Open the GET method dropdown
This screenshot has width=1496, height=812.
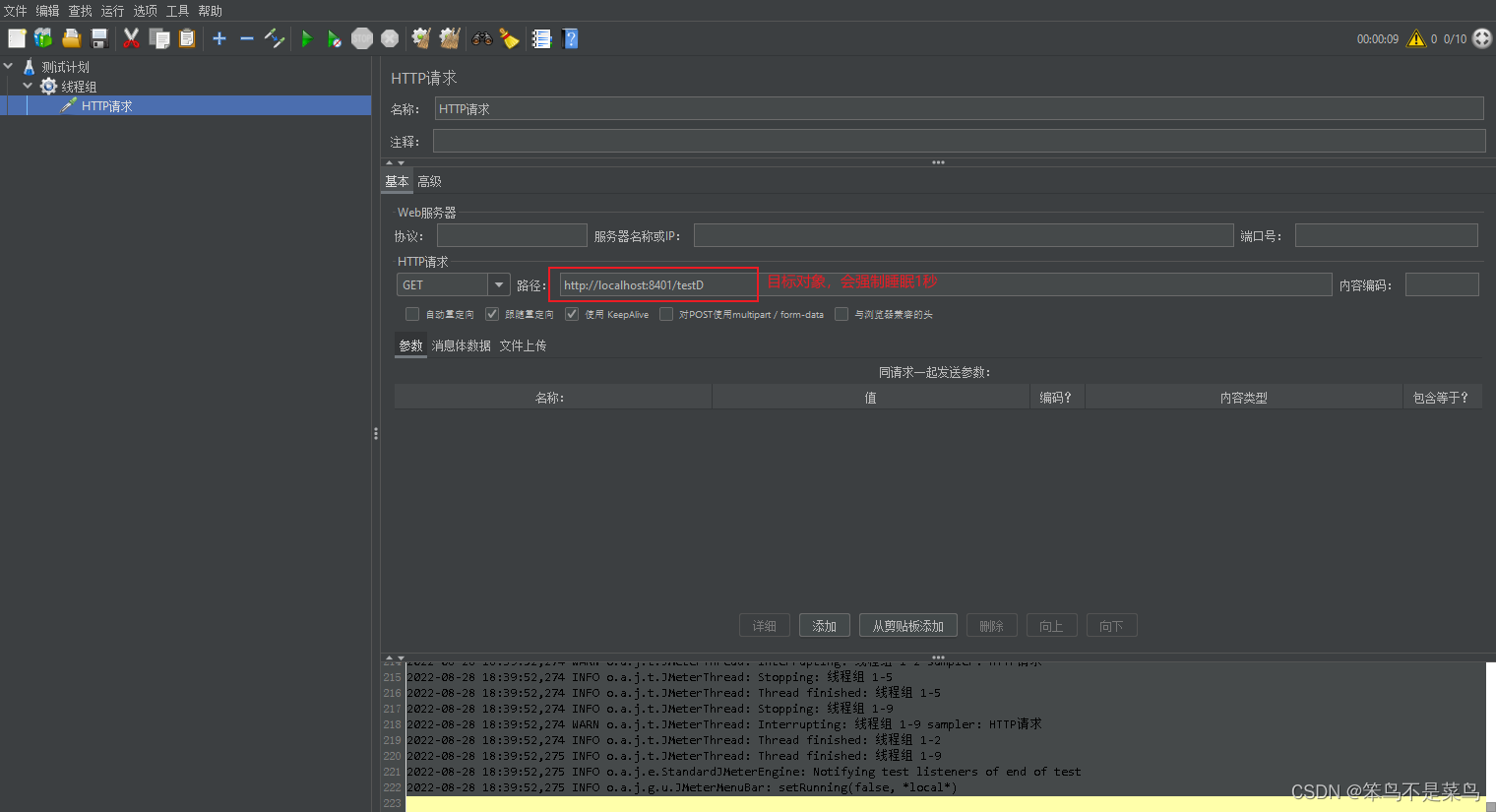click(499, 284)
